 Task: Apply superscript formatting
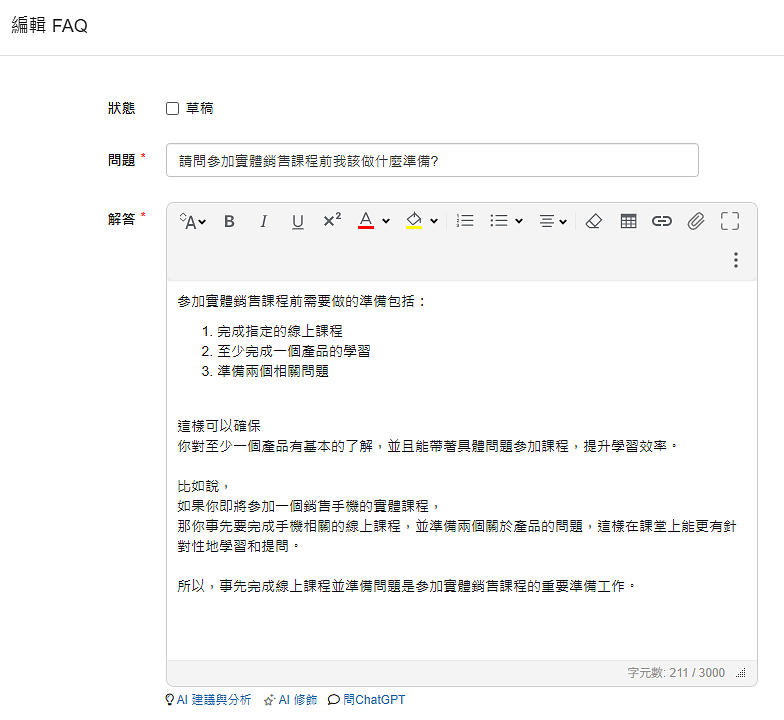(x=332, y=220)
